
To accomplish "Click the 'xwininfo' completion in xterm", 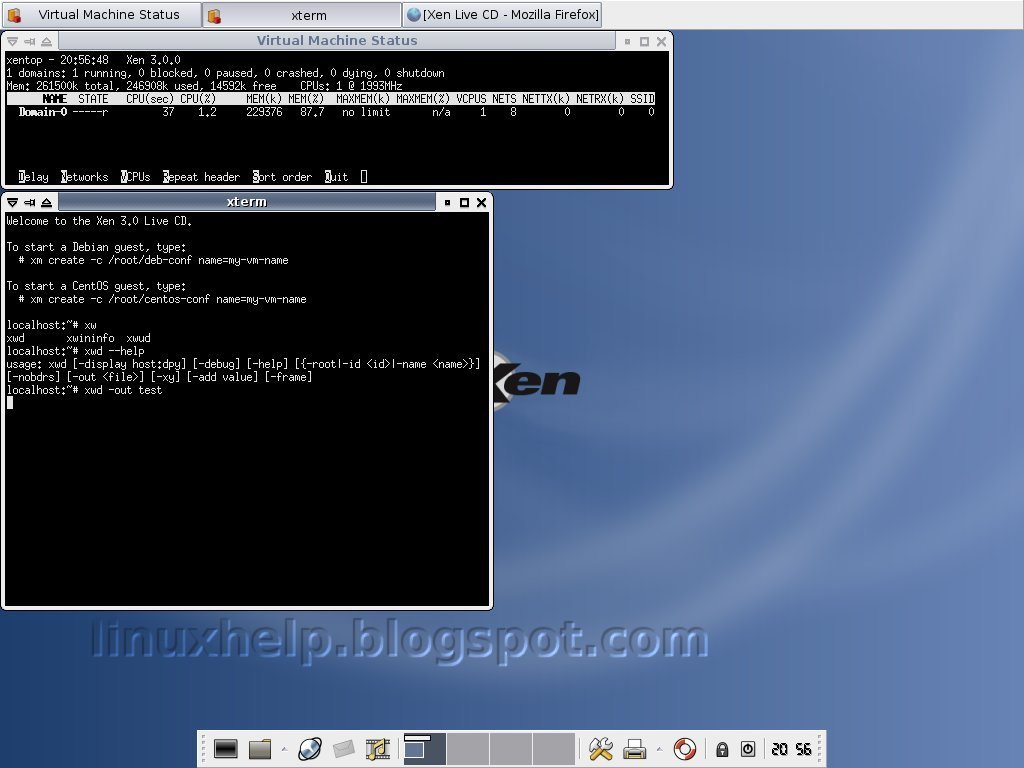I will (90, 338).
